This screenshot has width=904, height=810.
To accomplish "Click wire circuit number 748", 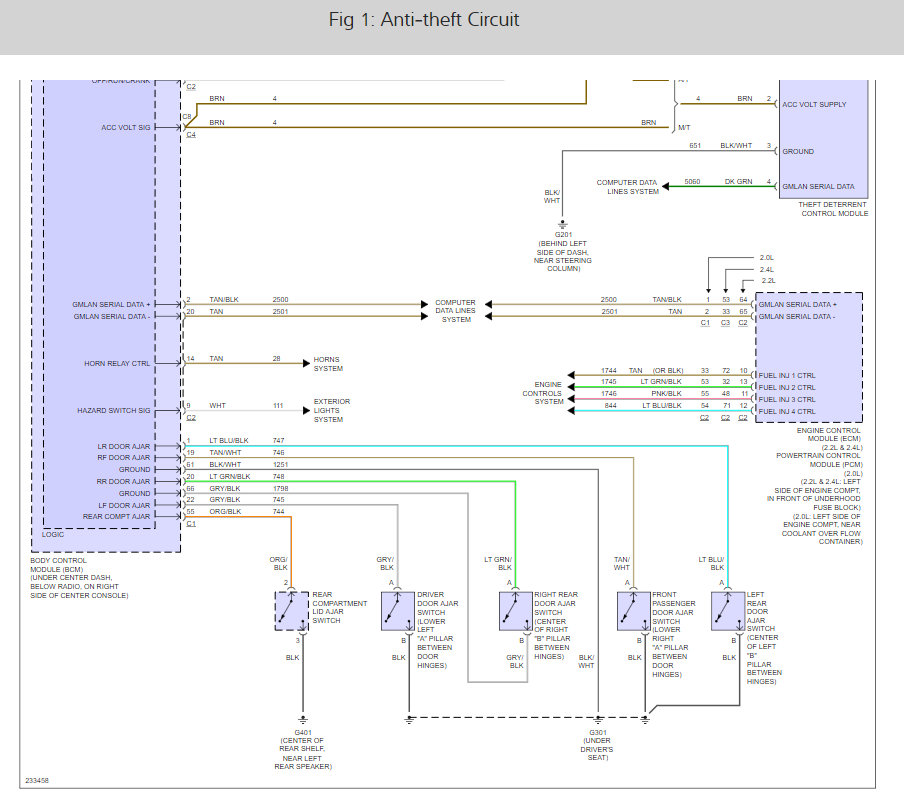I will (278, 477).
